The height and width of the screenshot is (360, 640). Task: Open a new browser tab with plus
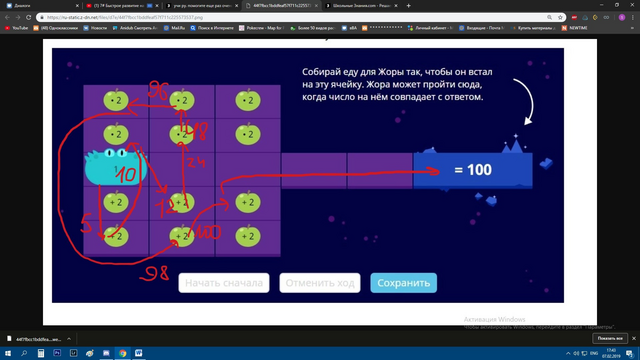[409, 6]
